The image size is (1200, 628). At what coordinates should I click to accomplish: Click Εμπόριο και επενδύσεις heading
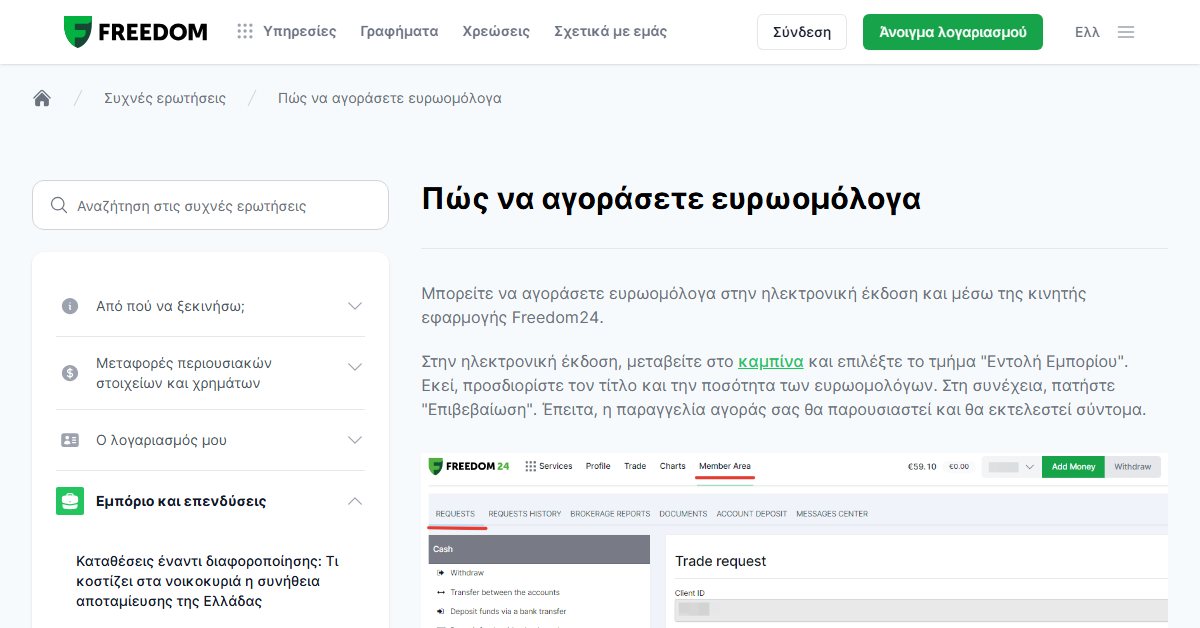[x=181, y=501]
